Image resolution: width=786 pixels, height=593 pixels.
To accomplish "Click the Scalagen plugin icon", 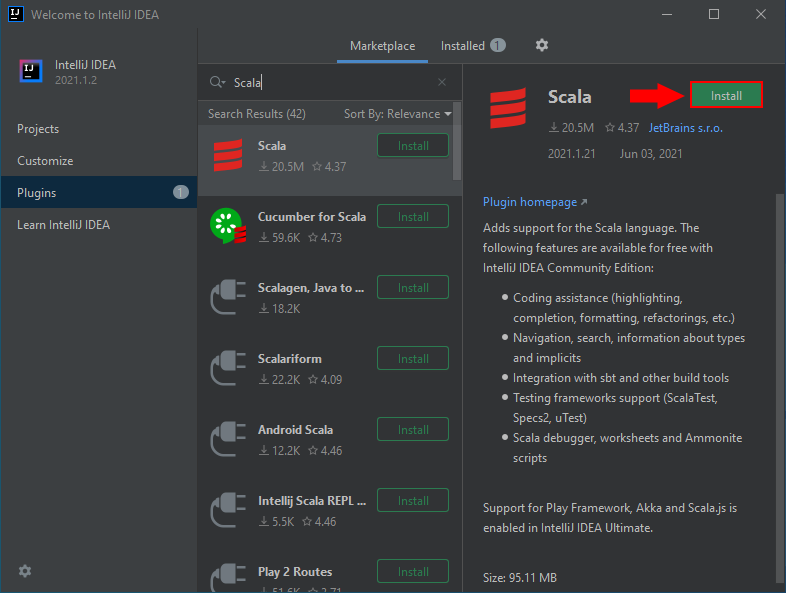I will (228, 297).
